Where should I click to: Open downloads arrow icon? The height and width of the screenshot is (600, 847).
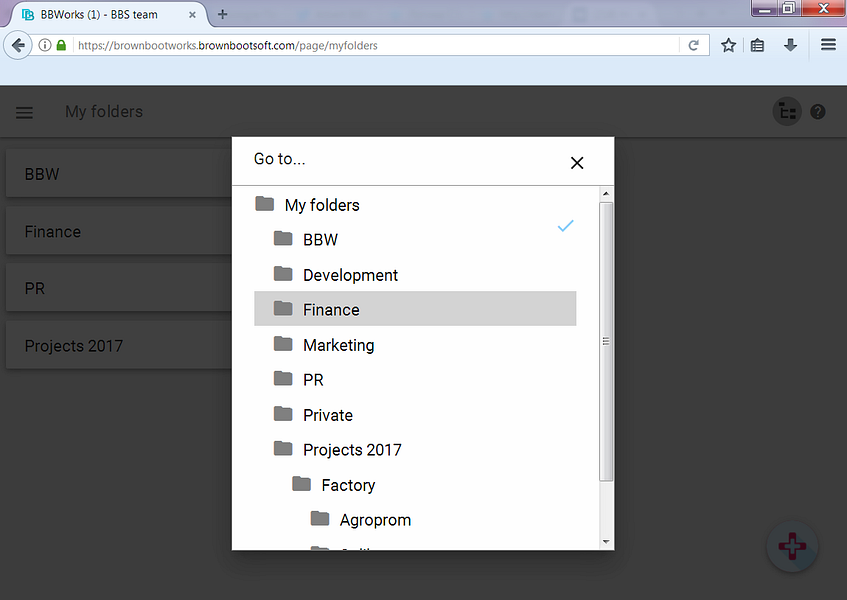(790, 45)
